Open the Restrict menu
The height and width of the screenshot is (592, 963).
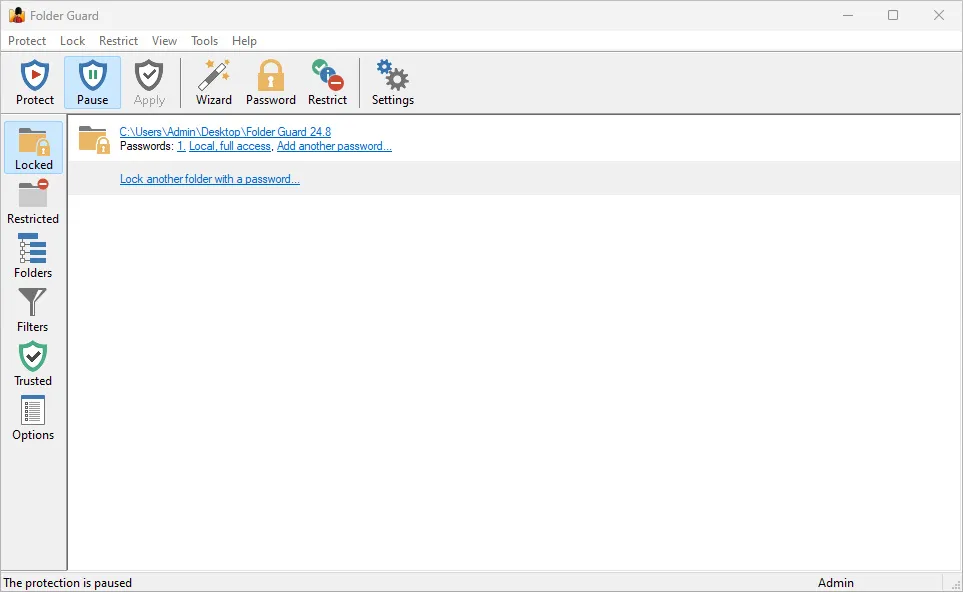(119, 41)
